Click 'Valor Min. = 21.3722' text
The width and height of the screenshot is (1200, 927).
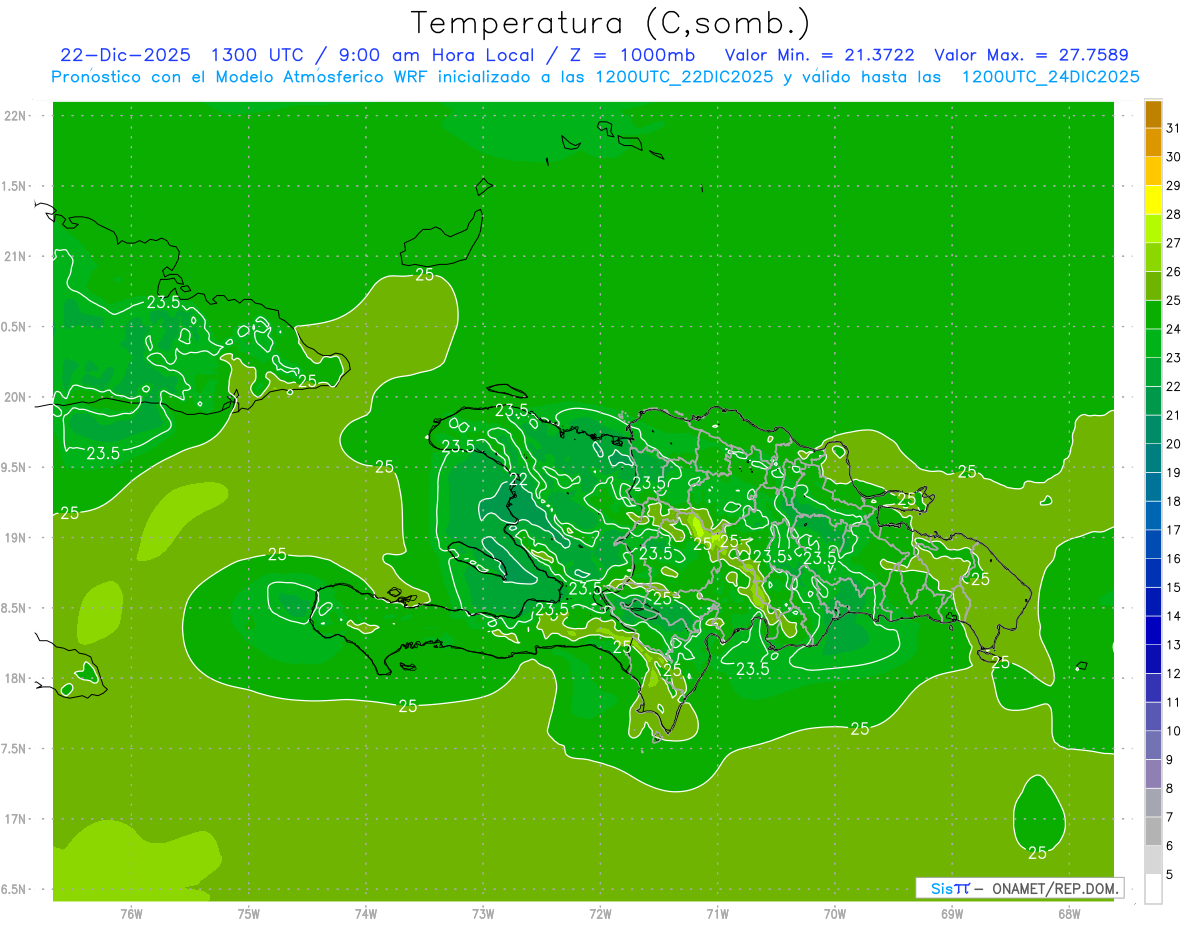(x=820, y=55)
